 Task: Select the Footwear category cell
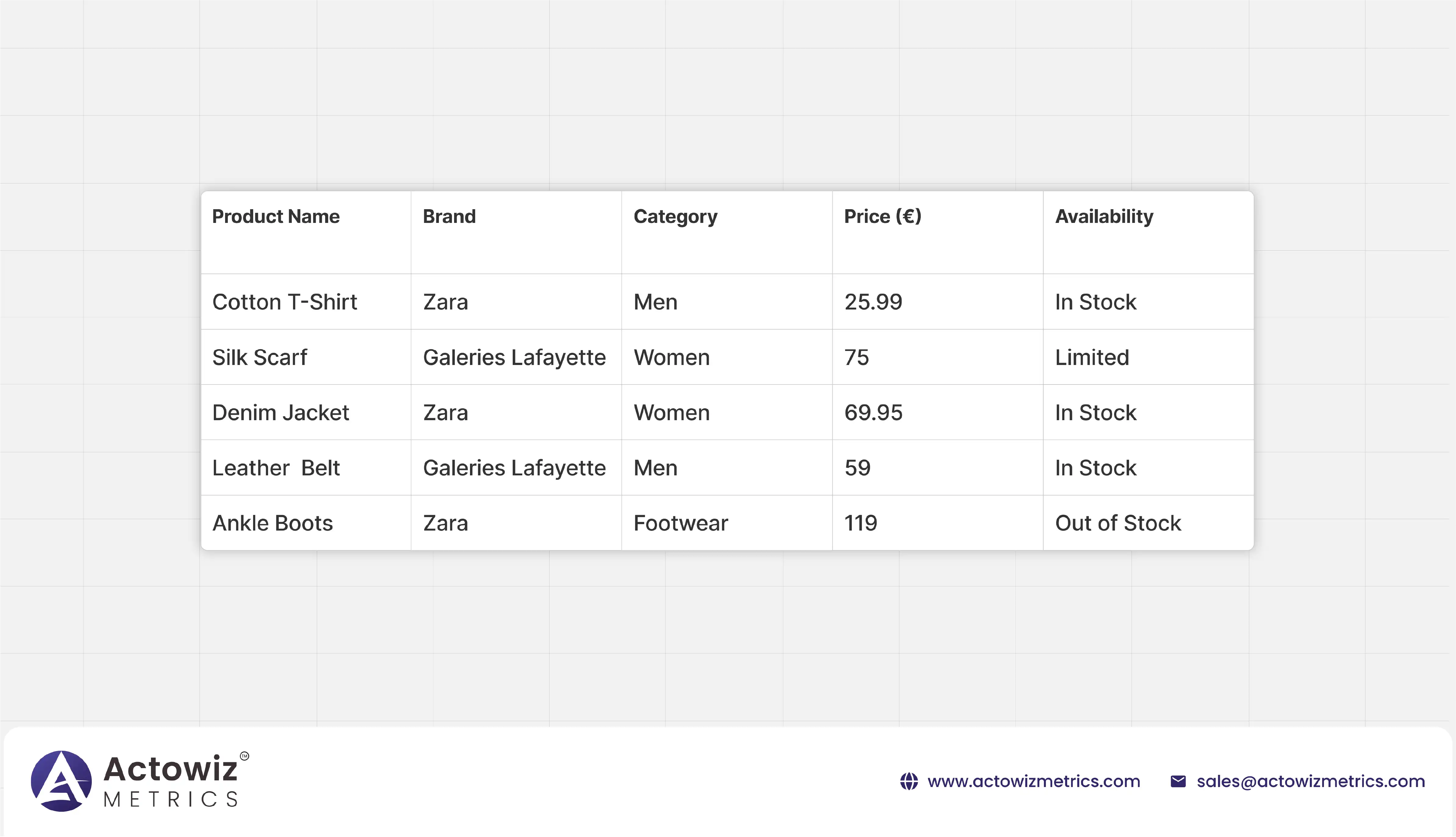[681, 523]
